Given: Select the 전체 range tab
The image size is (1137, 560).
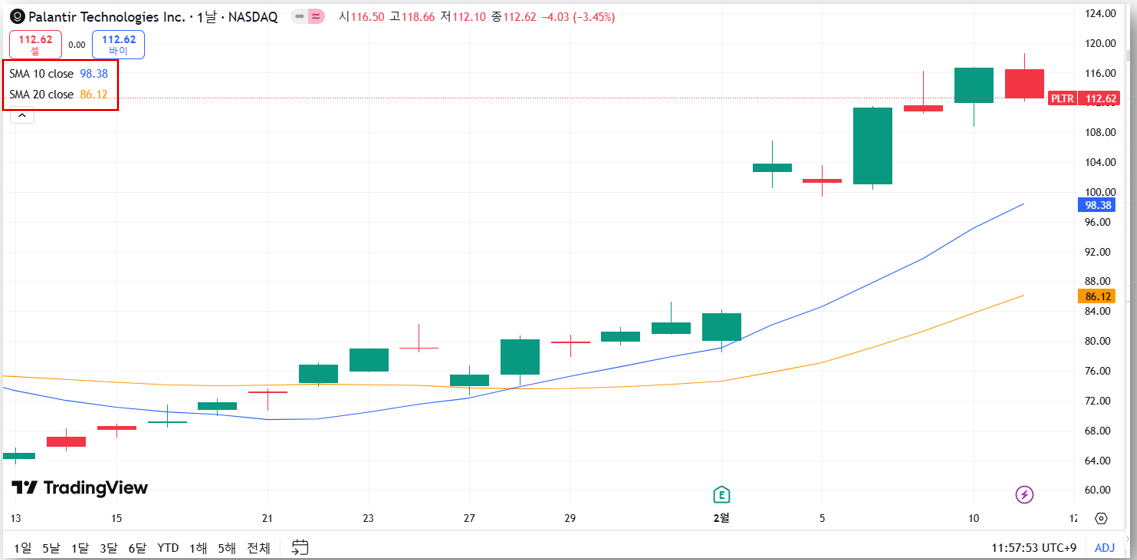Looking at the screenshot, I should 258,548.
